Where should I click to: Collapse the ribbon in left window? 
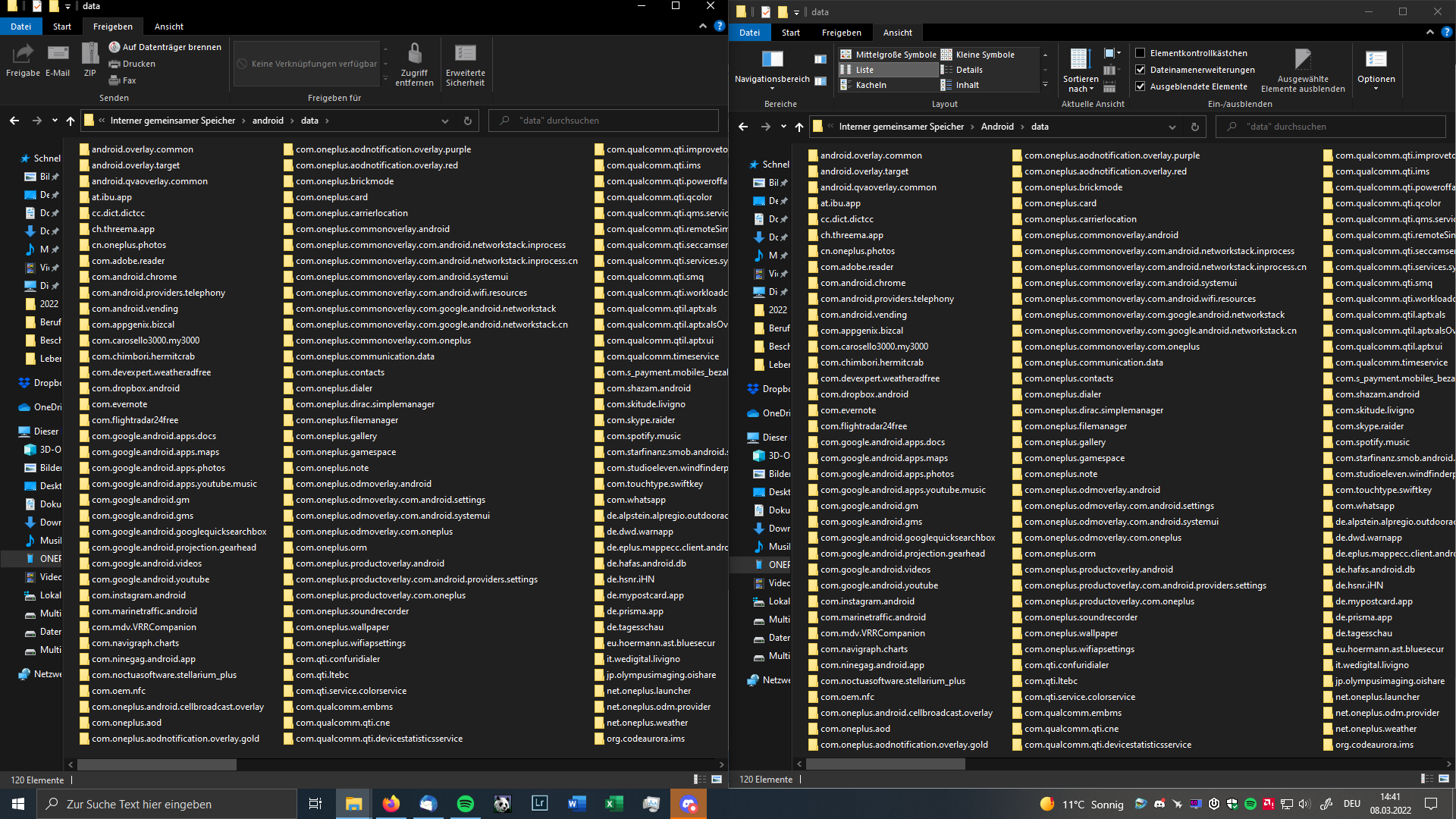pyautogui.click(x=703, y=26)
